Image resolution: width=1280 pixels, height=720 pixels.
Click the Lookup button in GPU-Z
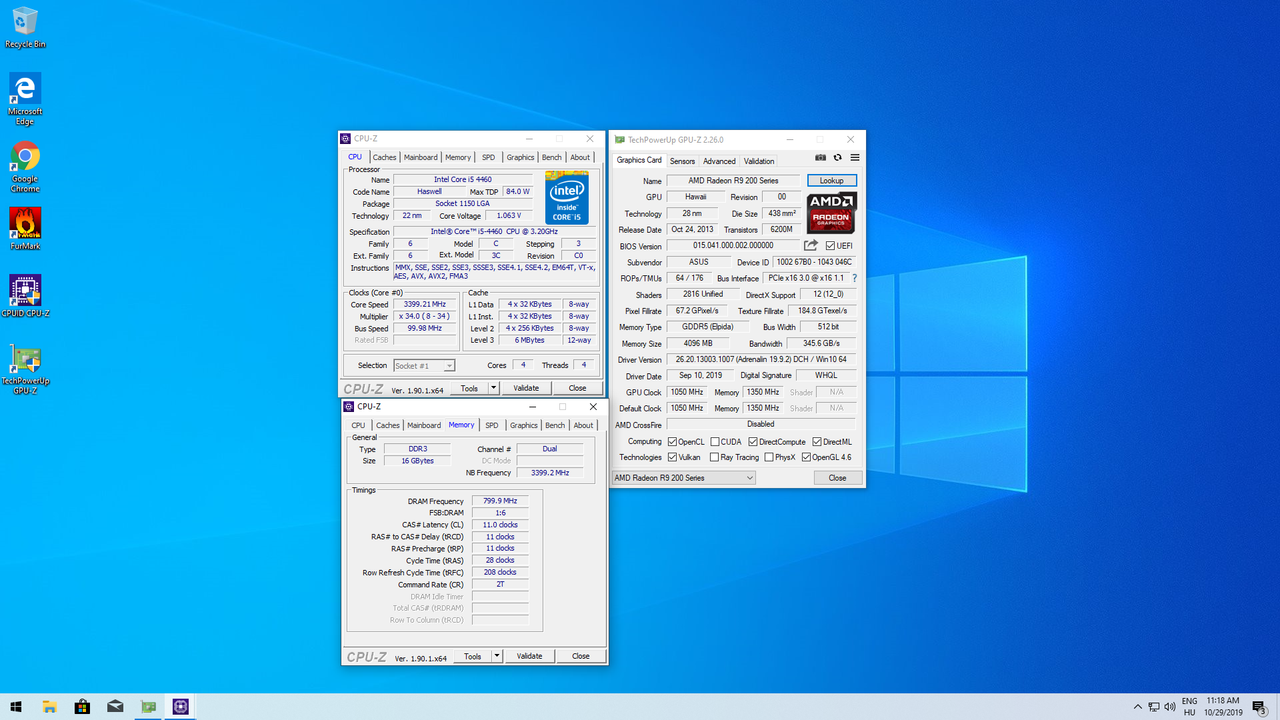coord(832,181)
